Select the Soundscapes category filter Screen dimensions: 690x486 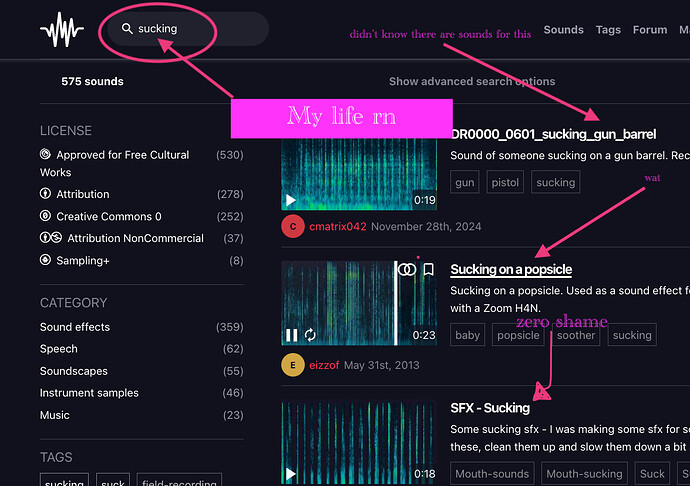tap(75, 371)
